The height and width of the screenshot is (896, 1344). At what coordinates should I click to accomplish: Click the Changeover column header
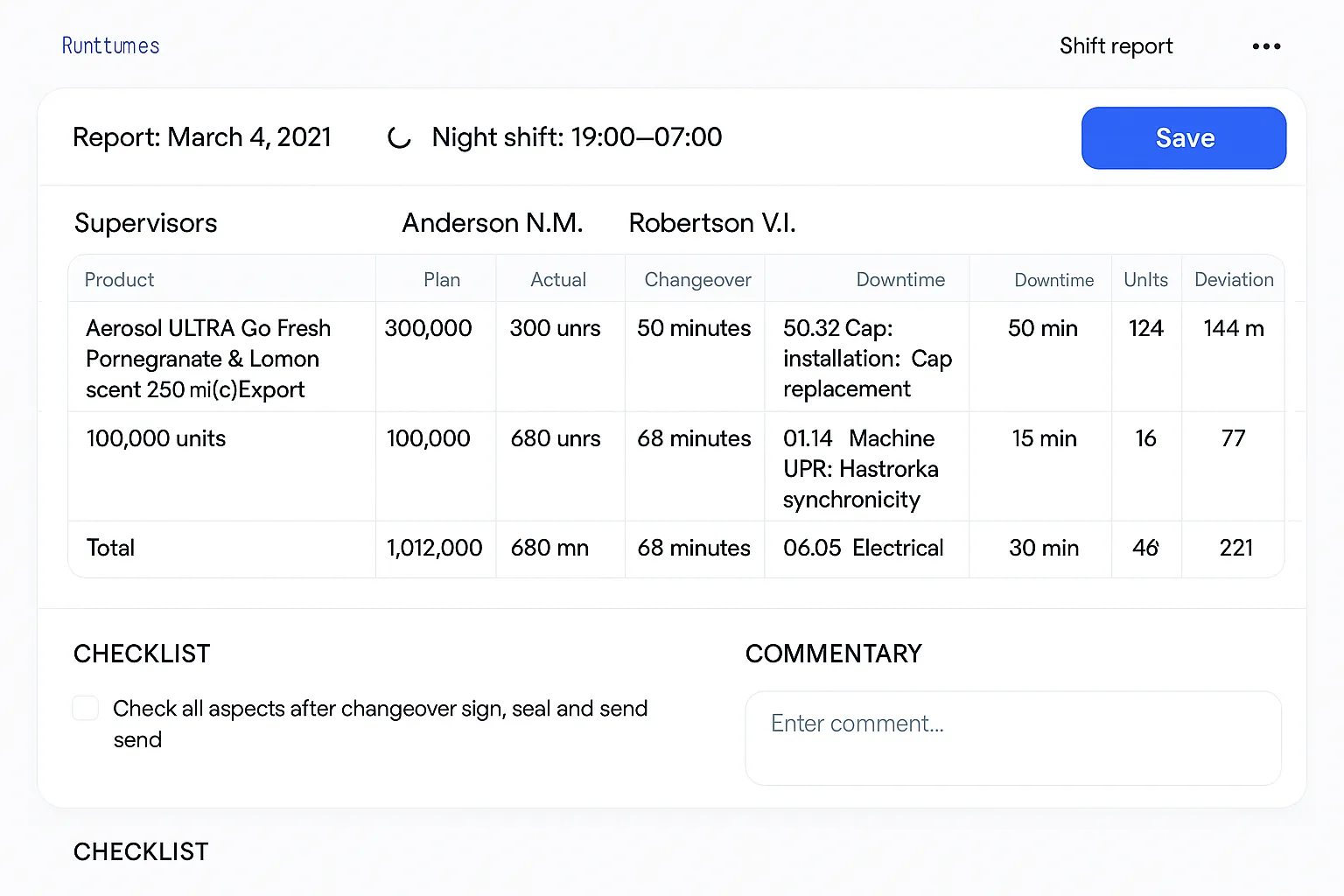(x=697, y=280)
